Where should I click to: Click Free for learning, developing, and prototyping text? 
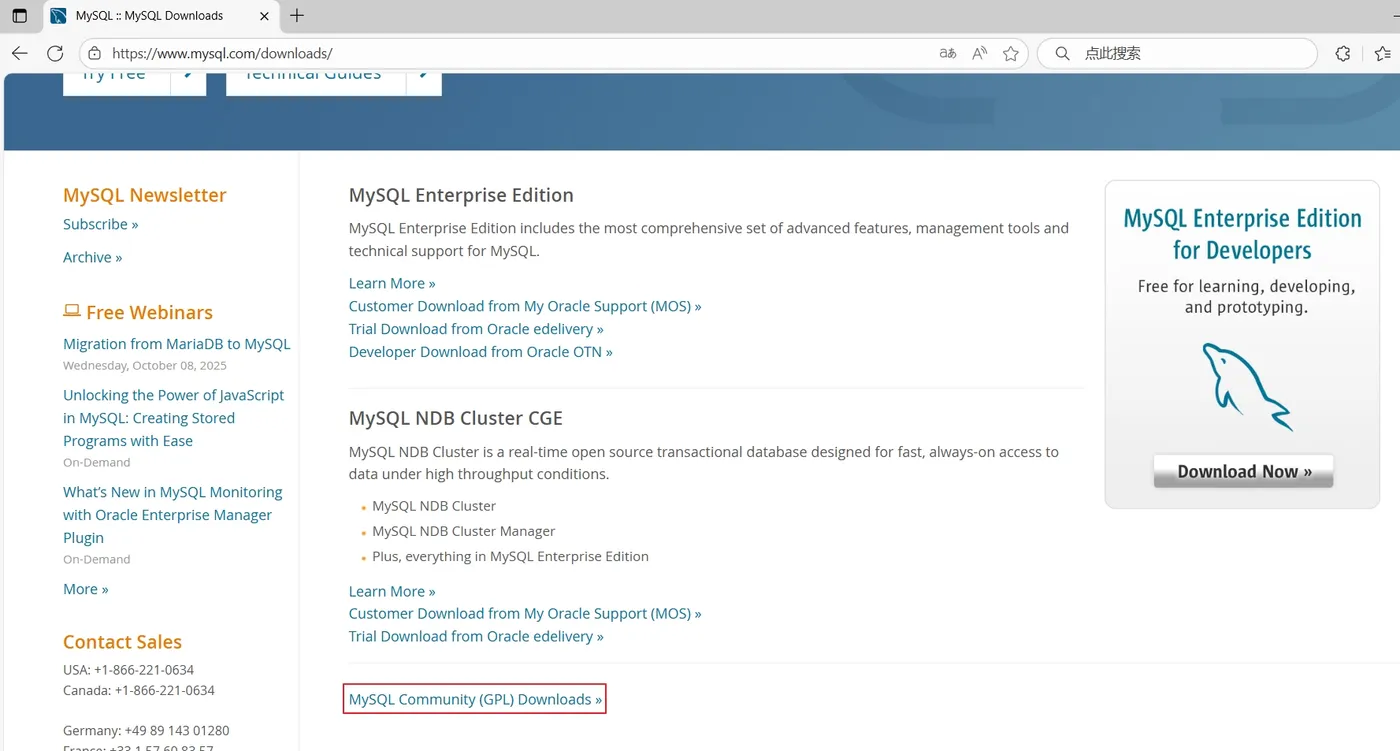coord(1246,297)
